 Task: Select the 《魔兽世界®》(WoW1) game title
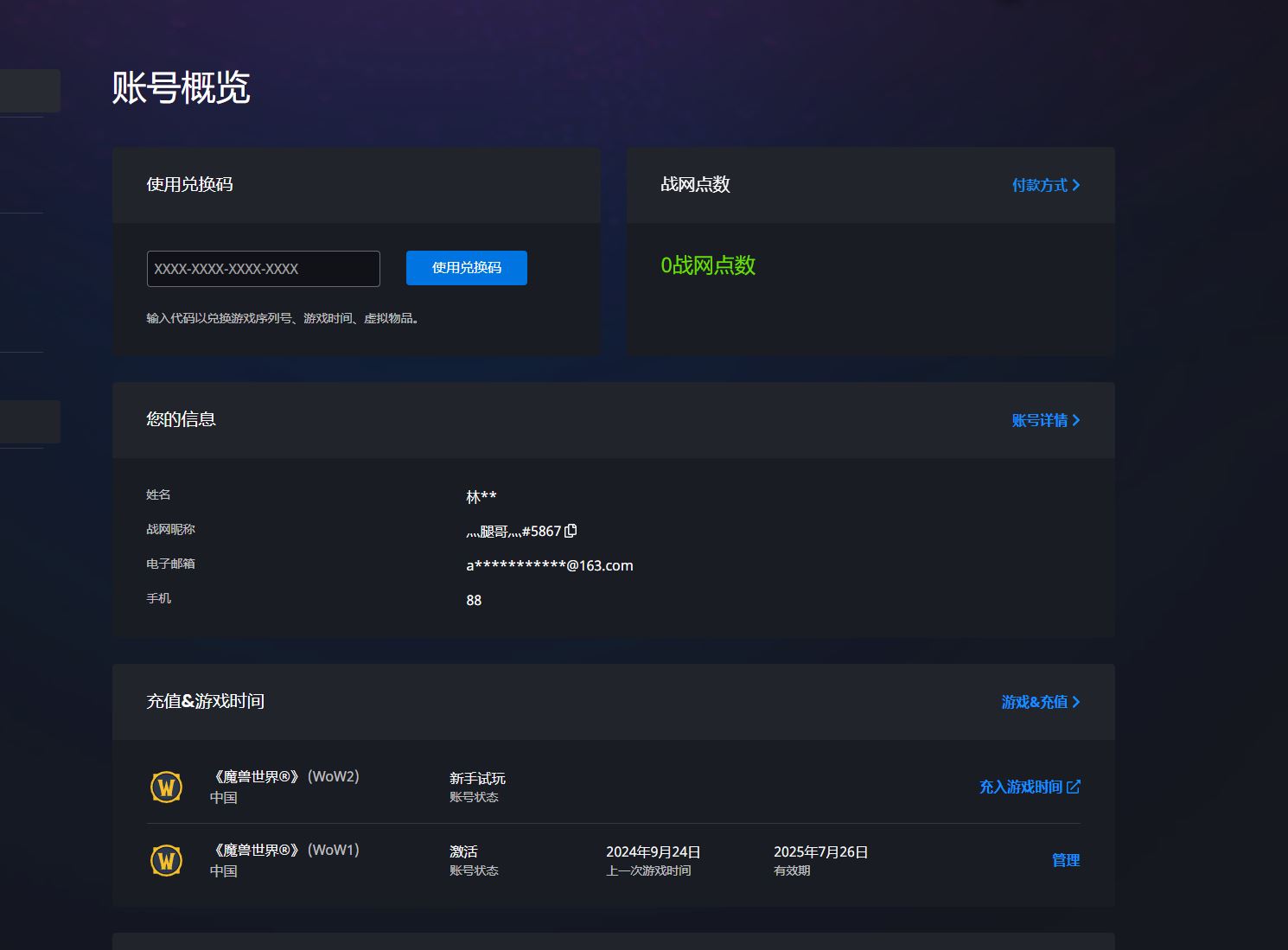click(285, 850)
